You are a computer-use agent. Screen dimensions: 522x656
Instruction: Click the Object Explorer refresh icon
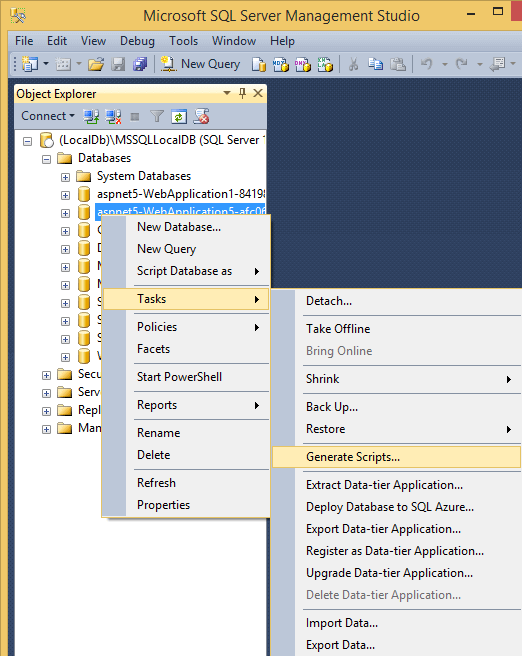179,117
